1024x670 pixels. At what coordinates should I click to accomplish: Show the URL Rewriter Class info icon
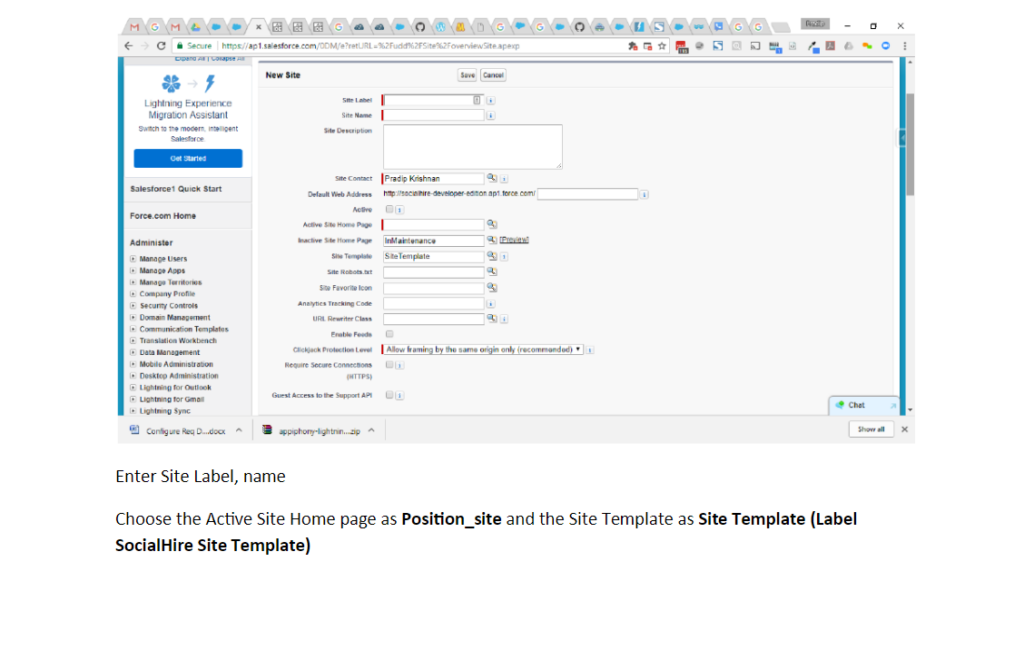click(x=504, y=319)
